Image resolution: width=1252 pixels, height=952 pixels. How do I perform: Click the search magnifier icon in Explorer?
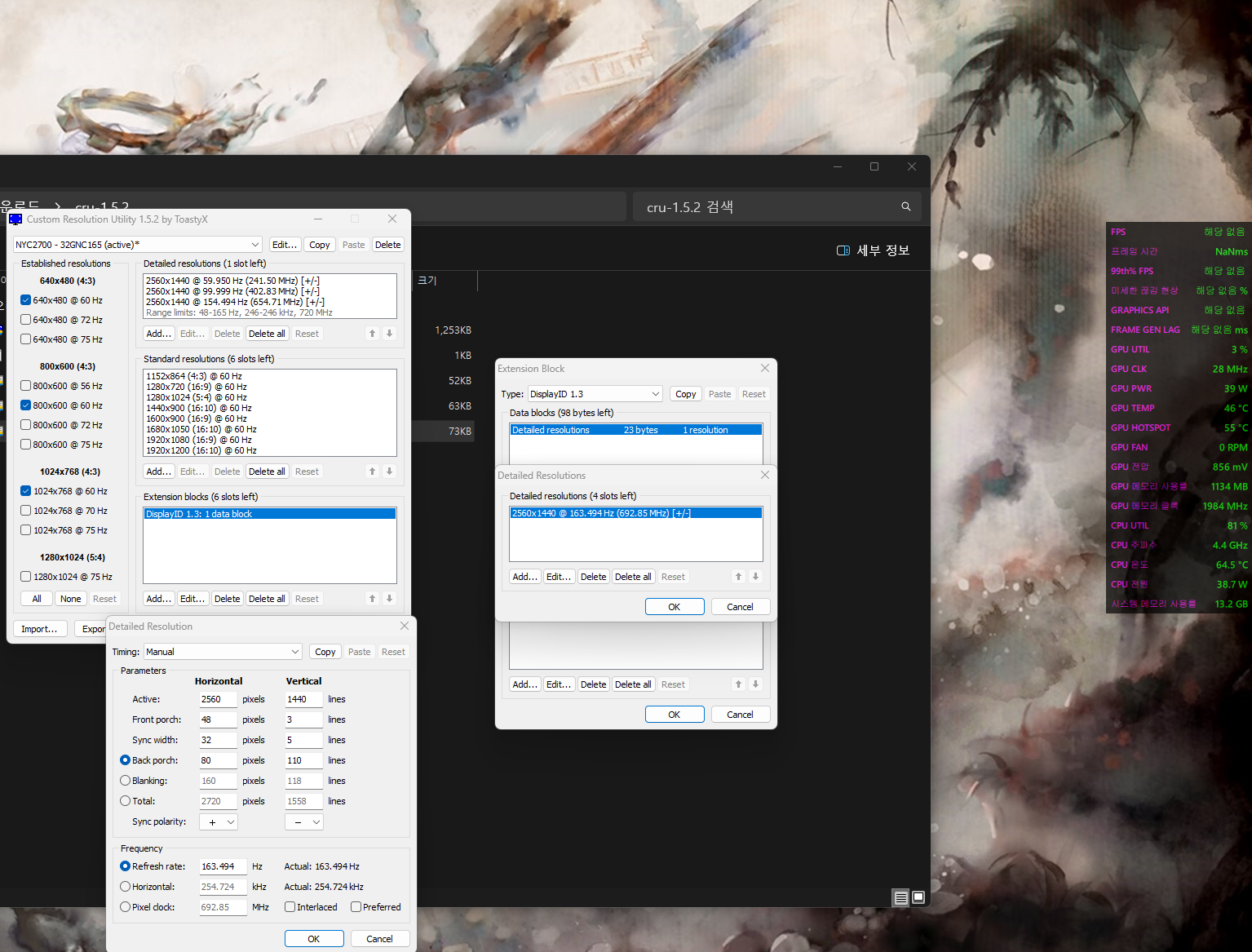905,207
